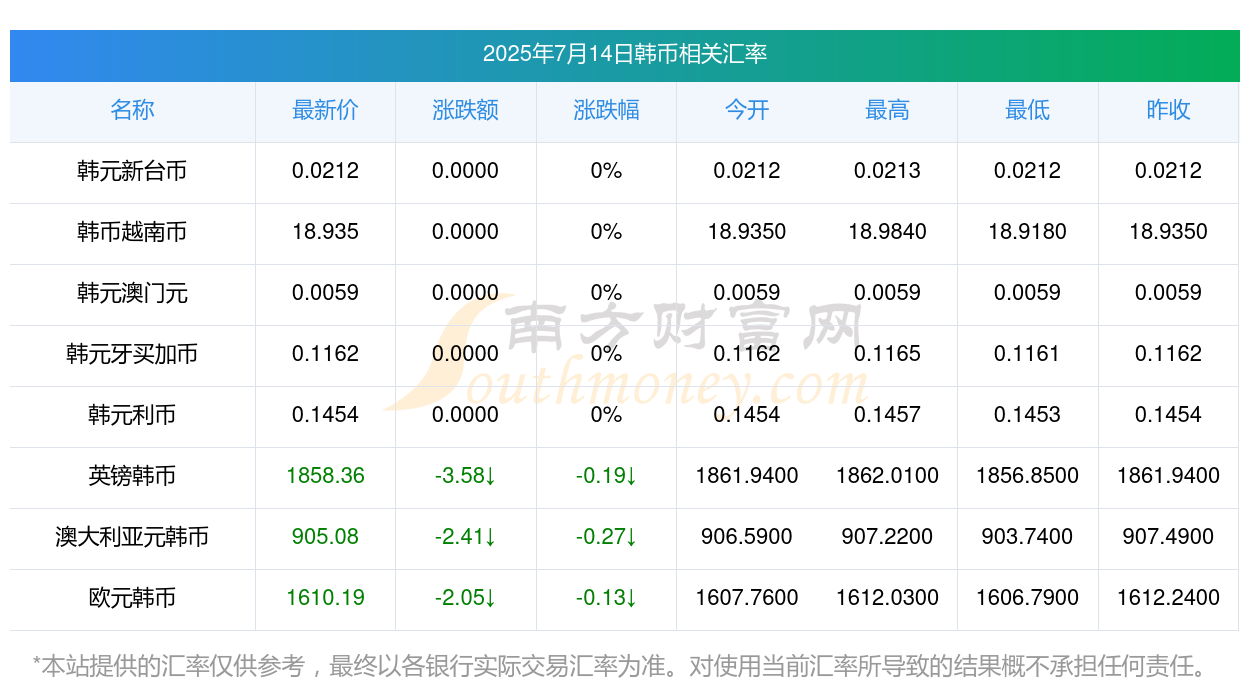
Task: Click the 韩元澳门元 row name
Action: coord(132,293)
